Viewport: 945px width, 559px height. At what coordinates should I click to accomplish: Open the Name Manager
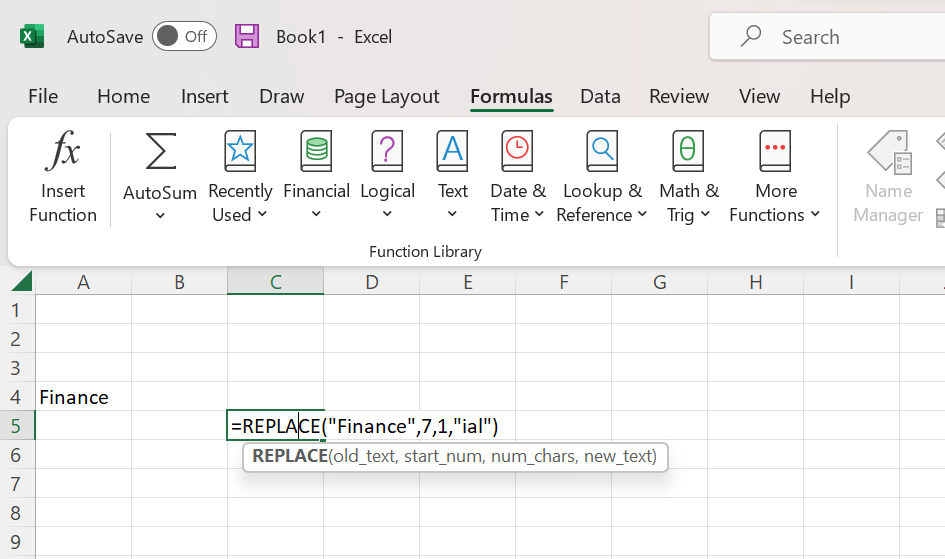888,177
